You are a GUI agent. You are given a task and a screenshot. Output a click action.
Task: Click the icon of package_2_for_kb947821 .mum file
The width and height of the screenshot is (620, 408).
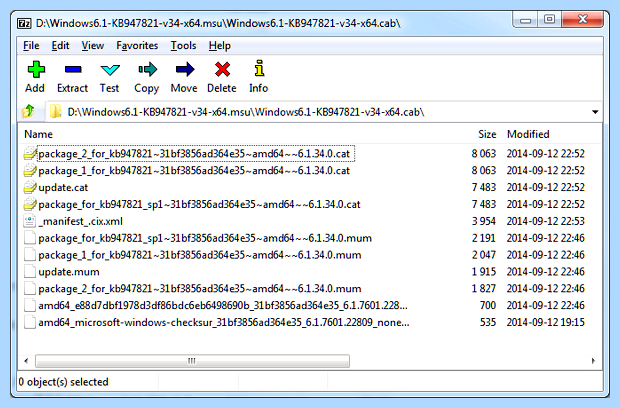[x=30, y=289]
